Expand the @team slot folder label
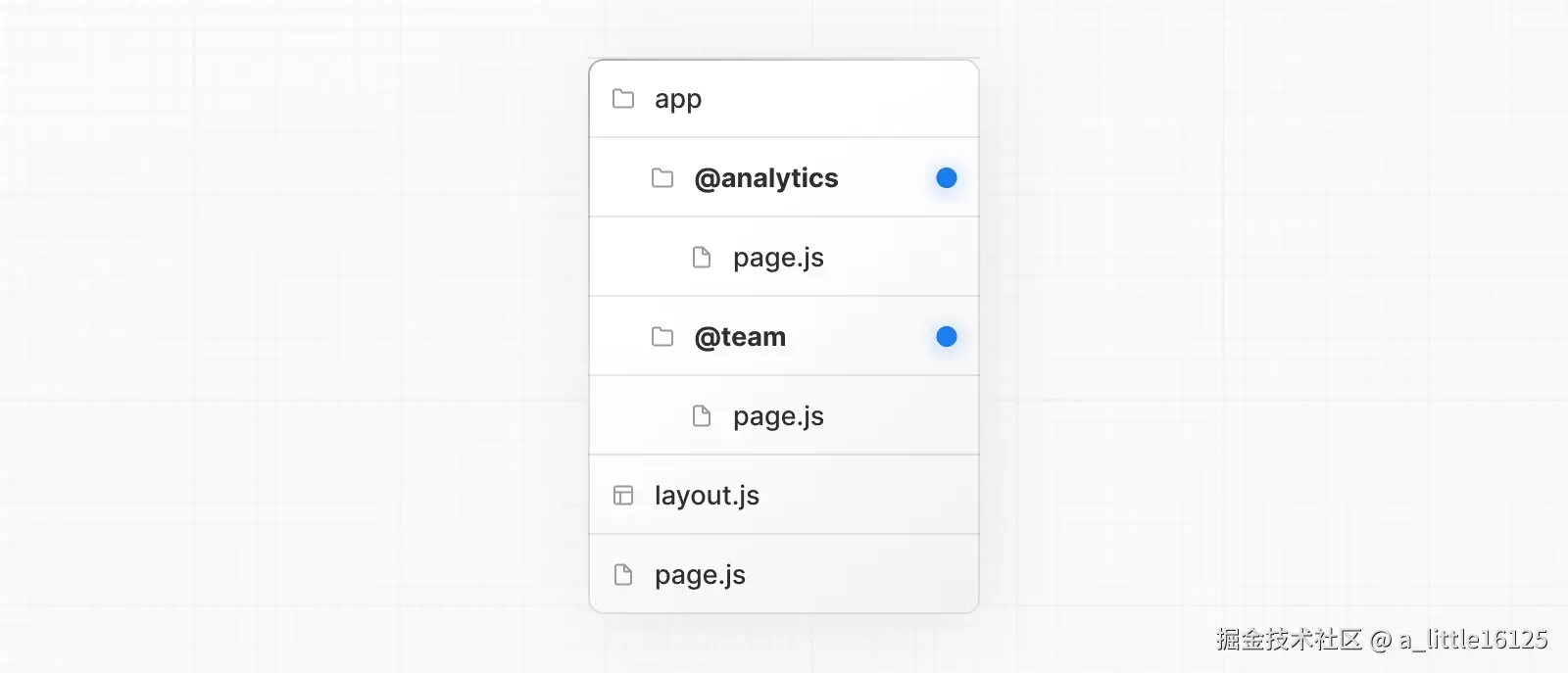Viewport: 1568px width, 673px height. click(x=740, y=337)
